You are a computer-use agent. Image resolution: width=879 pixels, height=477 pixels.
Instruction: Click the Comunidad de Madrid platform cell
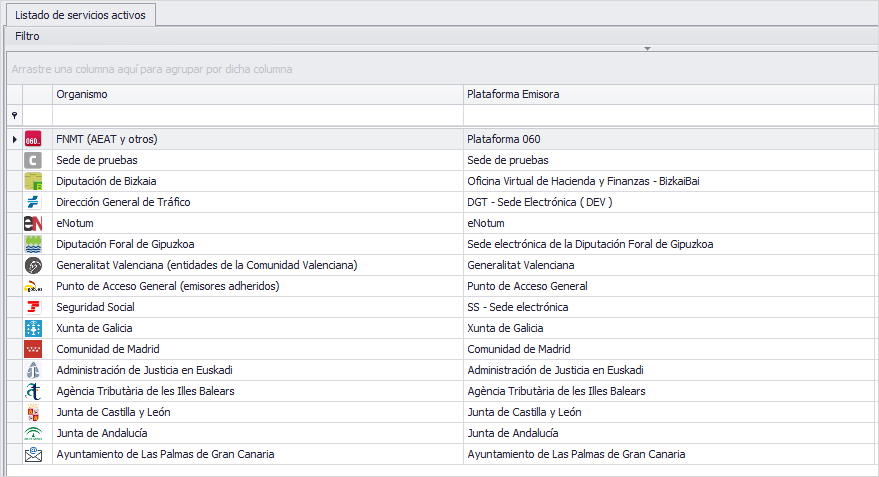click(669, 349)
